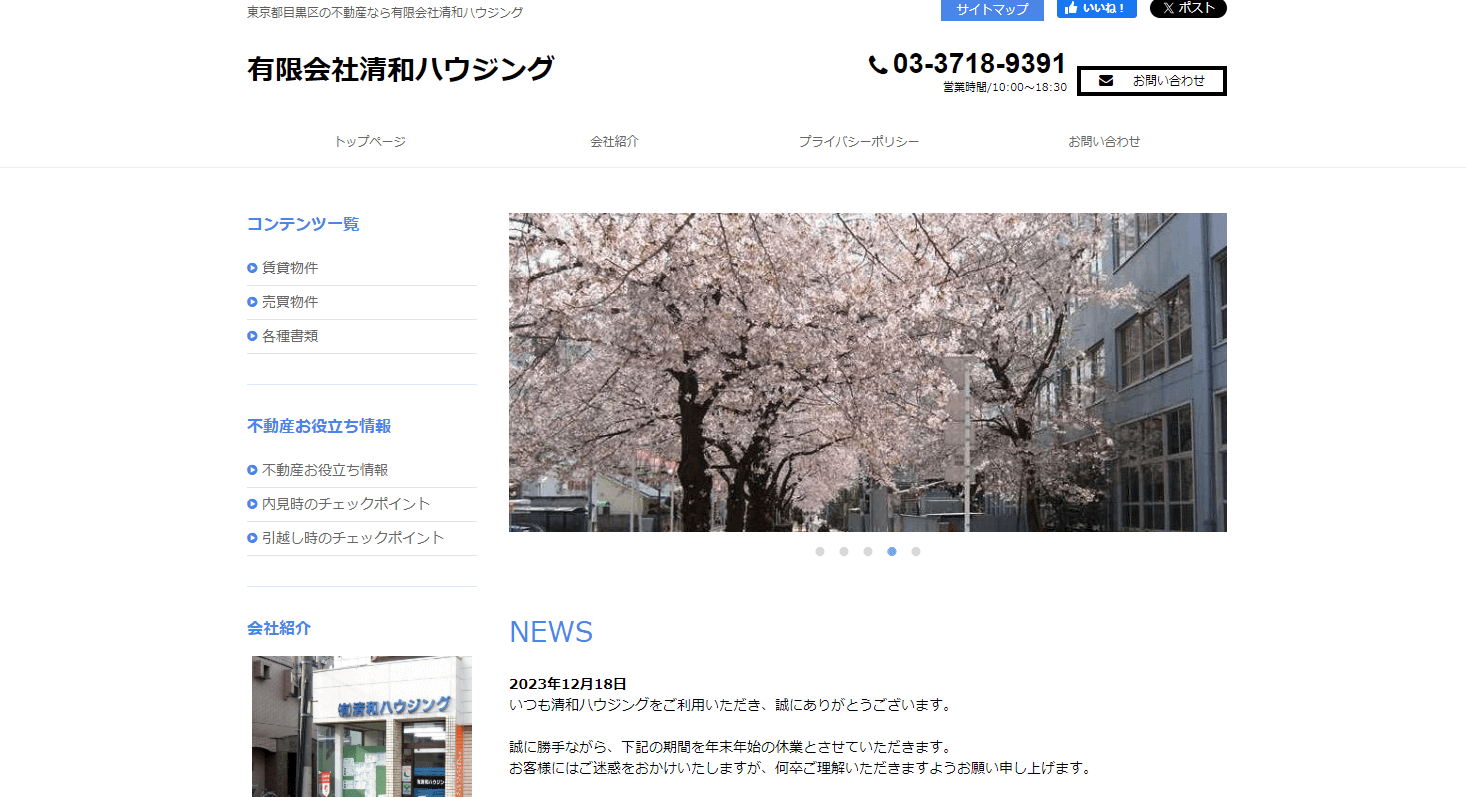Open the 引越し時のチェックポイント sidebar entry
The height and width of the screenshot is (797, 1466).
pos(350,538)
